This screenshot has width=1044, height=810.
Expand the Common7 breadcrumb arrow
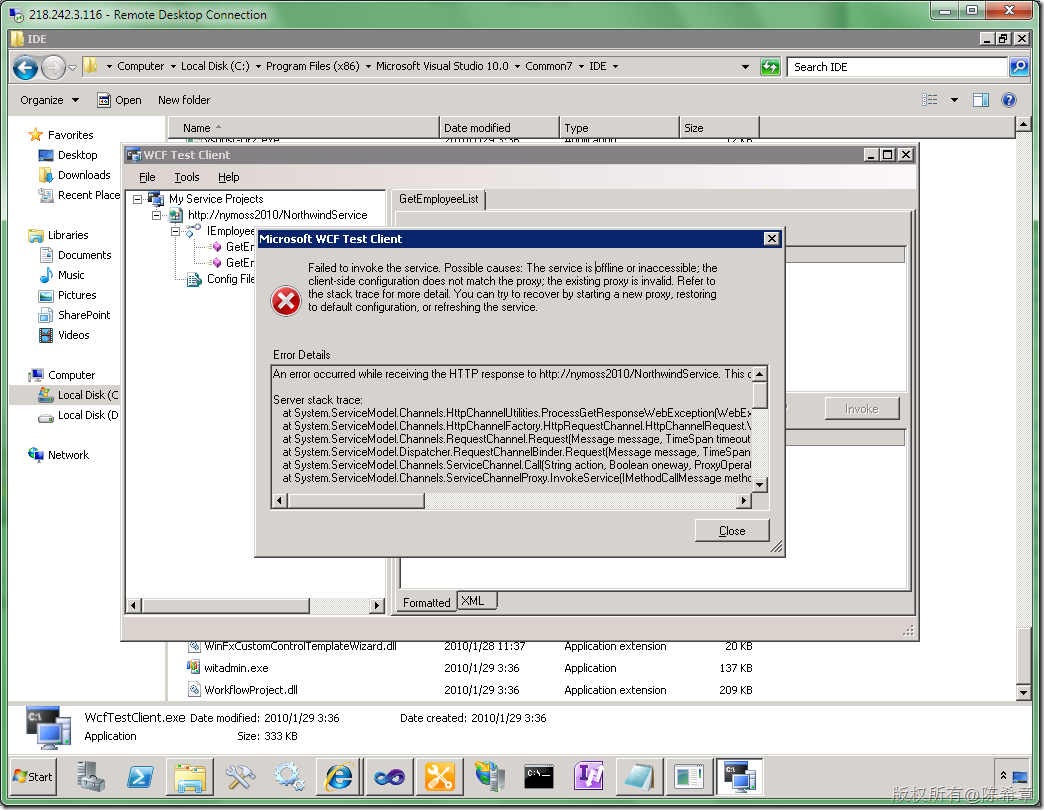pyautogui.click(x=581, y=67)
